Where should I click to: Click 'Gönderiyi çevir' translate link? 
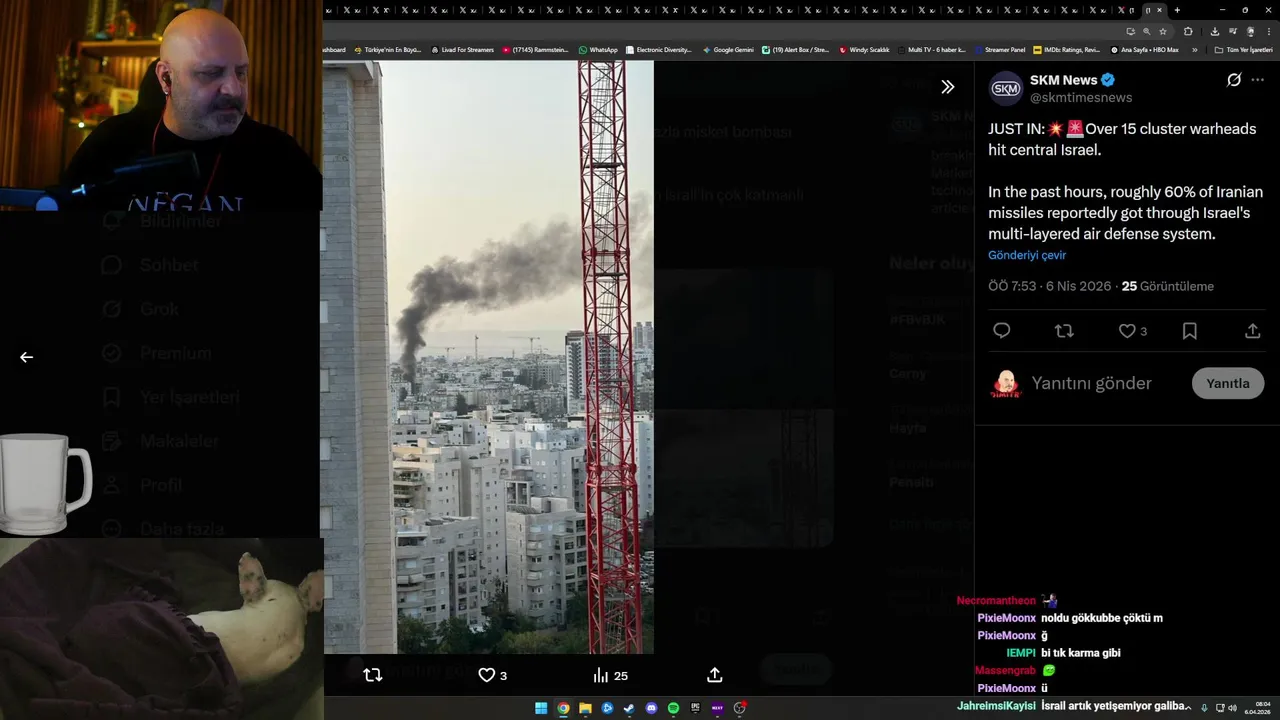tap(1027, 255)
